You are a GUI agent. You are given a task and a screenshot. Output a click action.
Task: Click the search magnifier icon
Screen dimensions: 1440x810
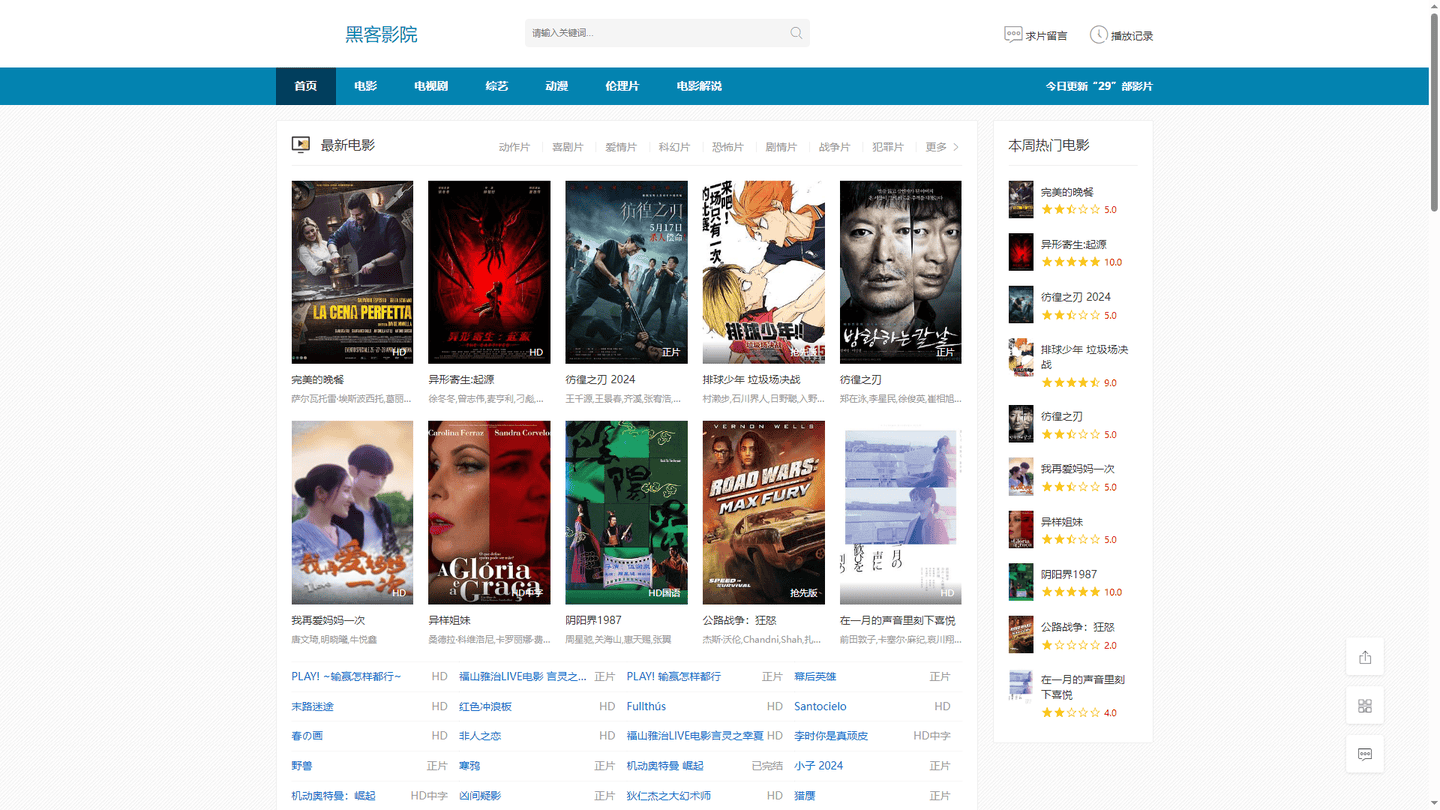coord(796,33)
